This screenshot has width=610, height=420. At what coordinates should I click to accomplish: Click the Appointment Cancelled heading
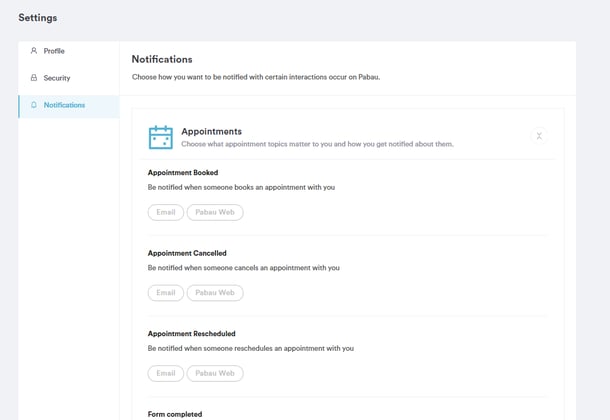(x=187, y=253)
